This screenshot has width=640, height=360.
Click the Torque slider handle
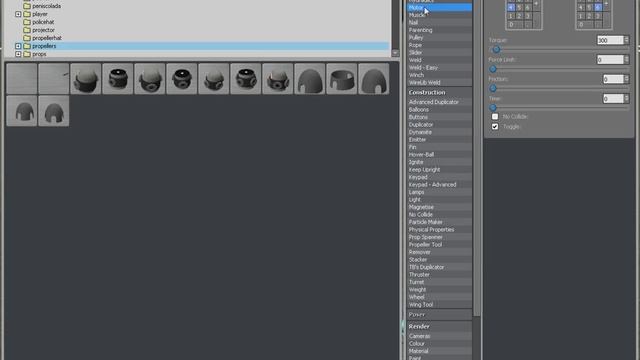[x=496, y=49]
